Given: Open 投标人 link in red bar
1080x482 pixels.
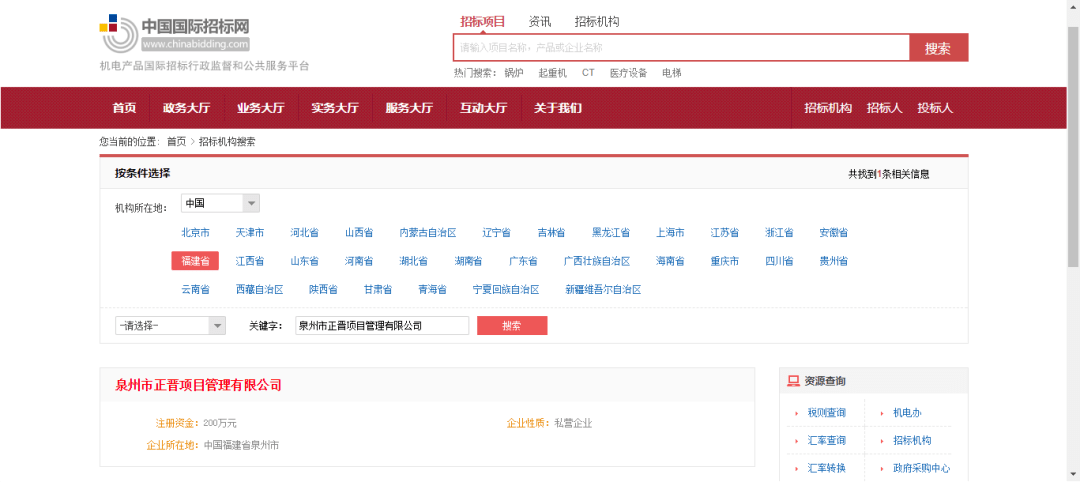Looking at the screenshot, I should click(935, 108).
